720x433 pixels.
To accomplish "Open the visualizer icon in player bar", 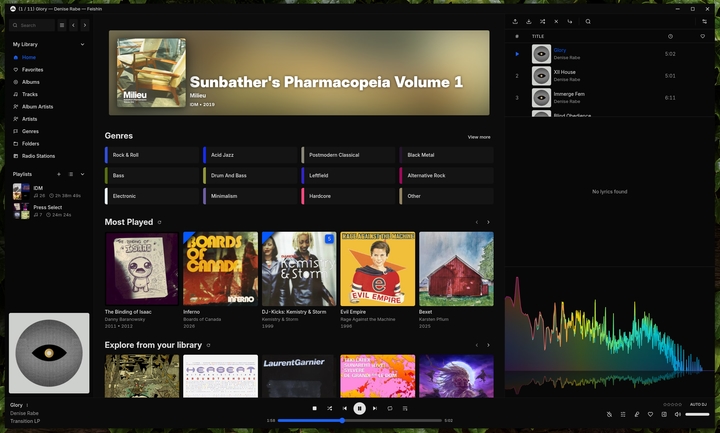I will pyautogui.click(x=664, y=414).
